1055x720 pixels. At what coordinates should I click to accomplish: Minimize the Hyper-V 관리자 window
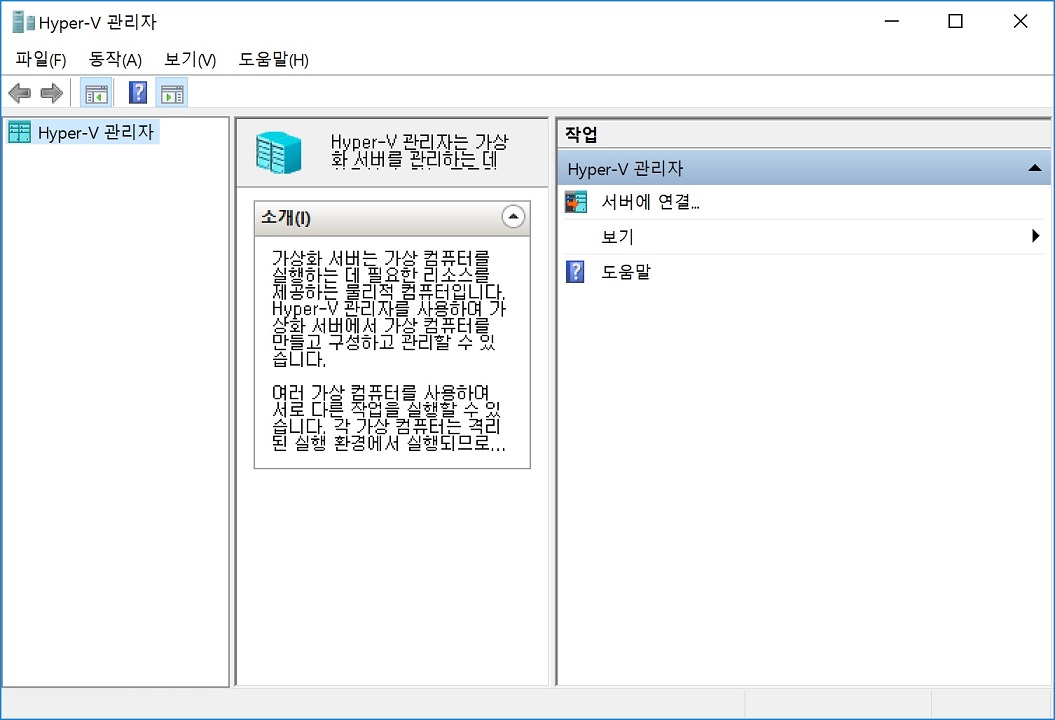[x=892, y=22]
